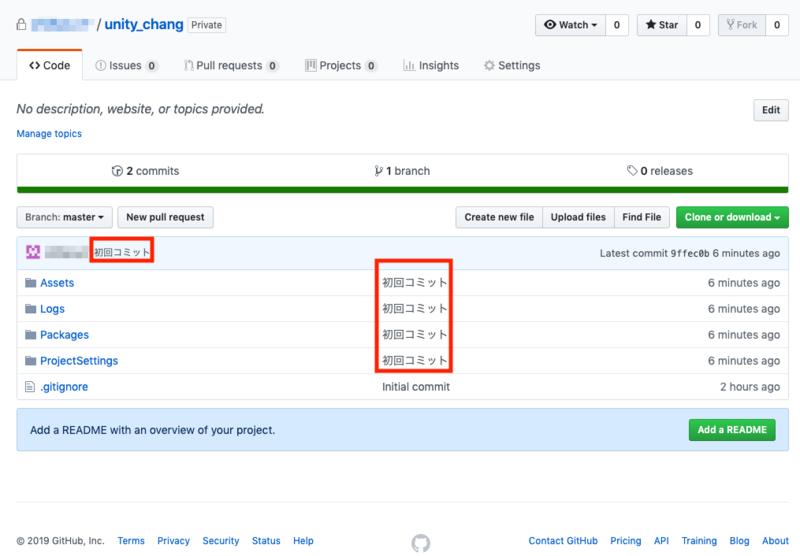This screenshot has height=556, width=800.
Task: Click Upload files button
Action: tap(578, 217)
